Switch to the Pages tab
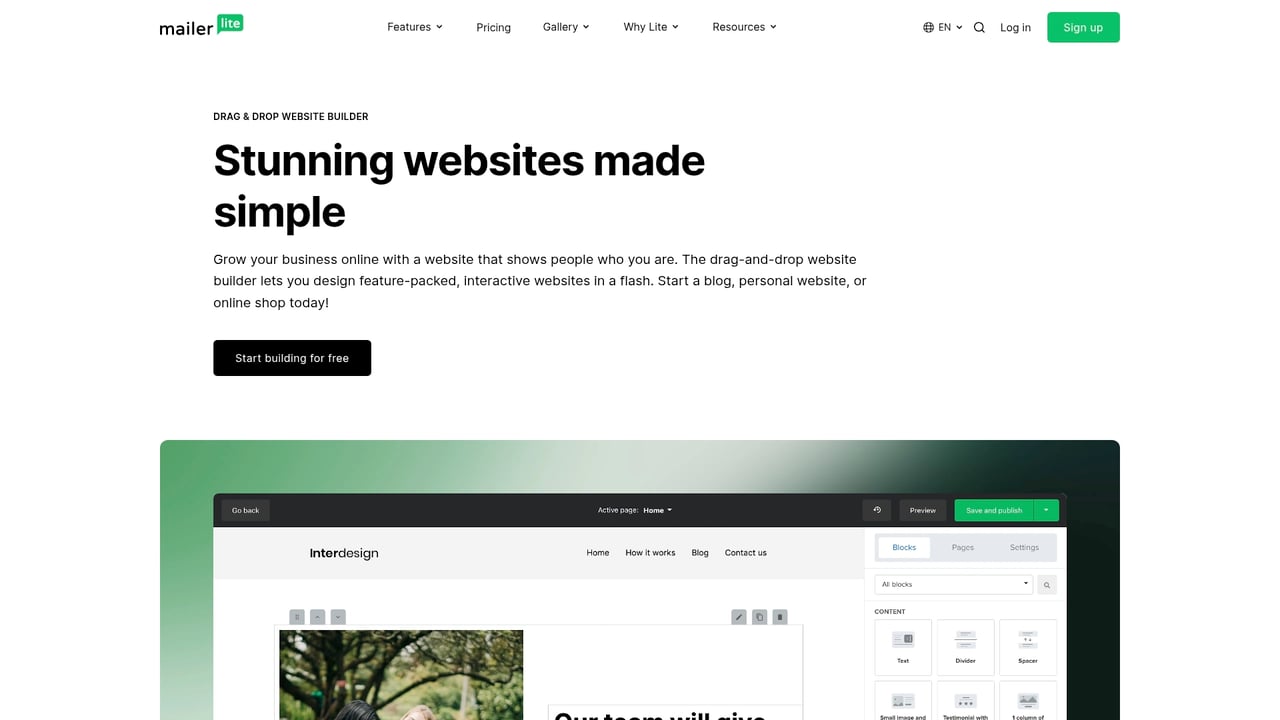 [x=962, y=547]
